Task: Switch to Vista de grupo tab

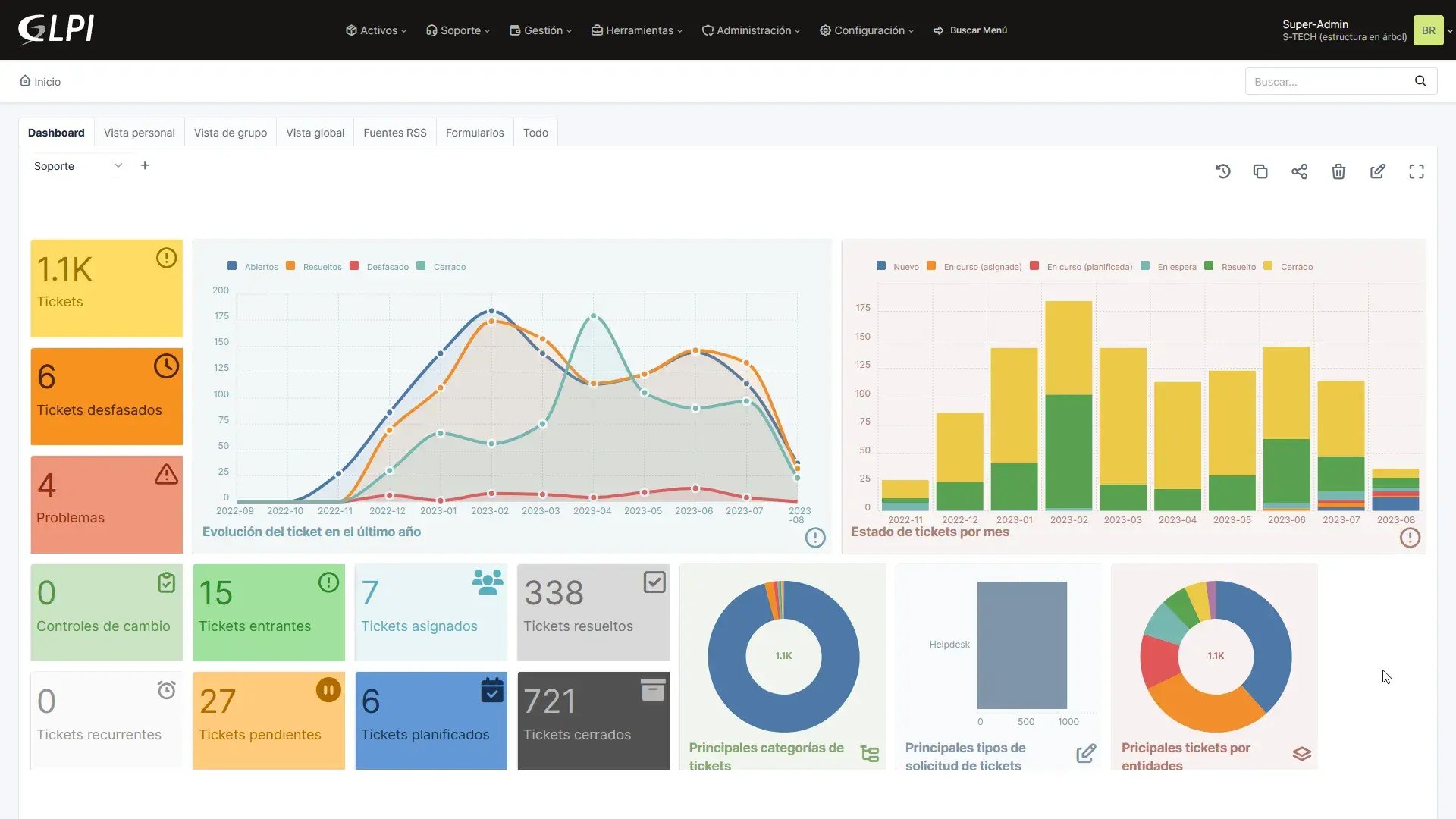Action: 231,133
